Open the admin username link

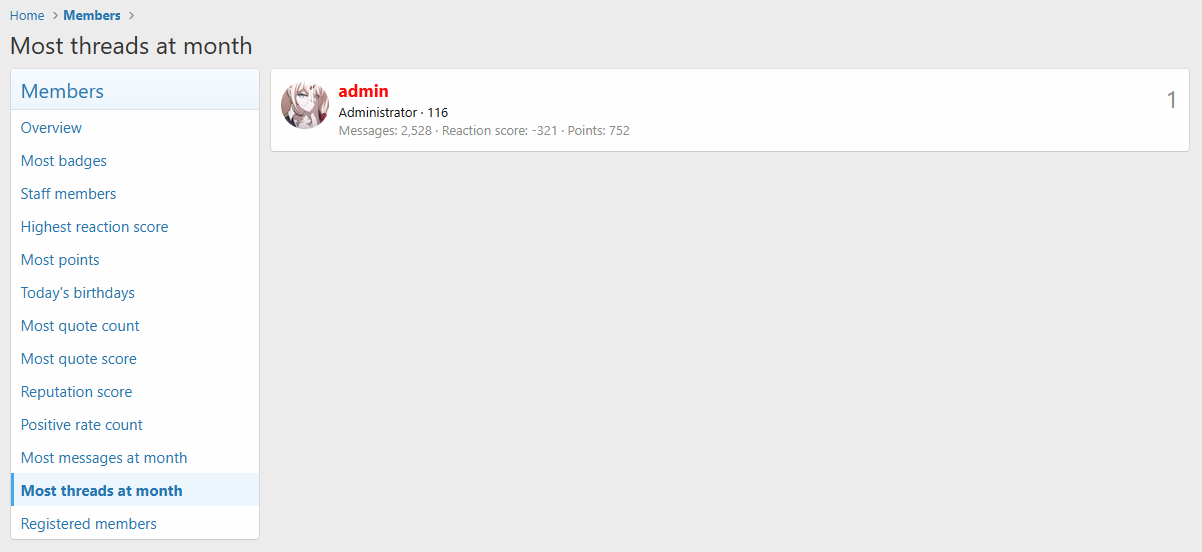[x=364, y=91]
